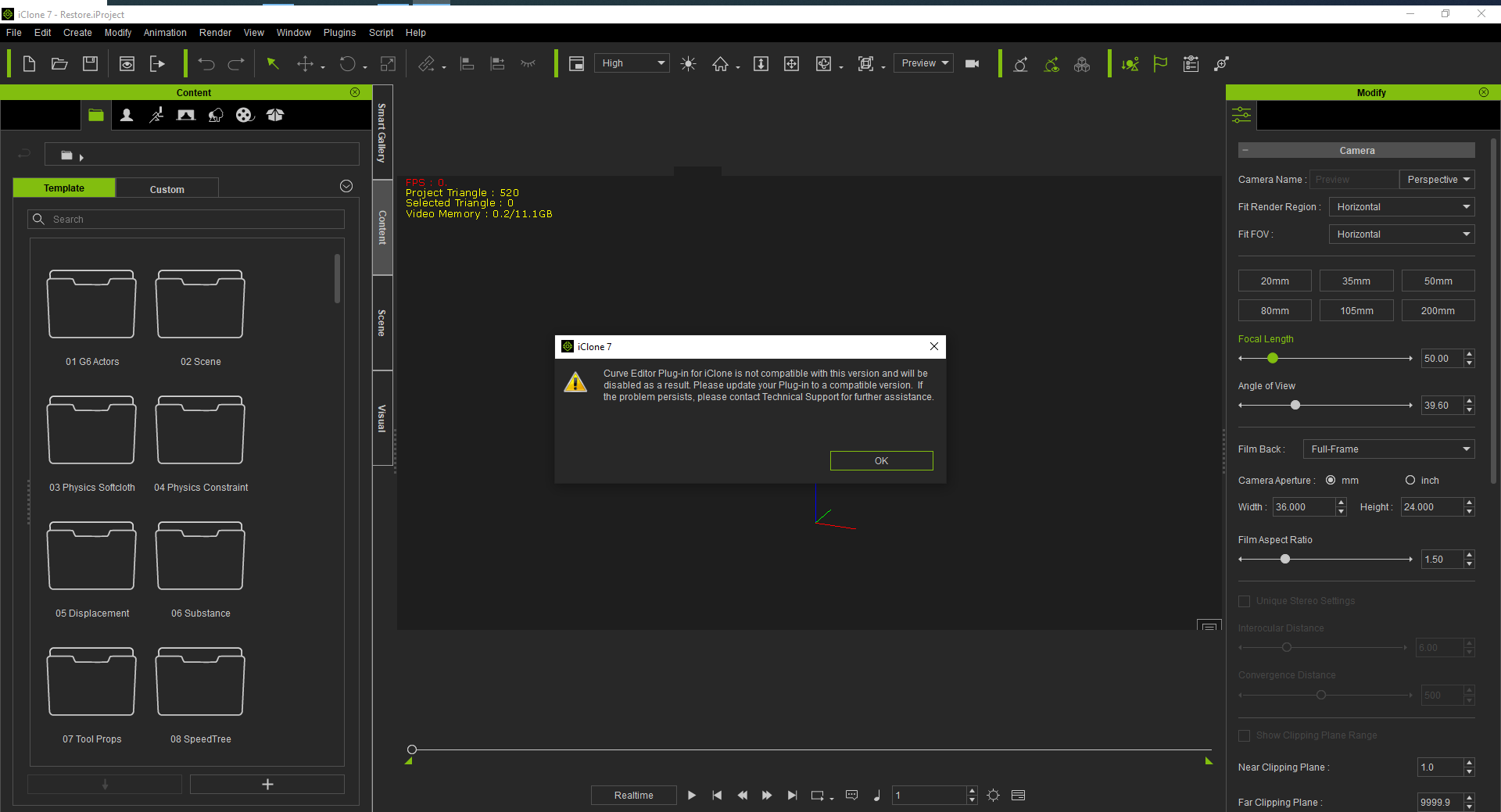Click the Realtime playback mode button
The width and height of the screenshot is (1501, 812).
click(633, 796)
